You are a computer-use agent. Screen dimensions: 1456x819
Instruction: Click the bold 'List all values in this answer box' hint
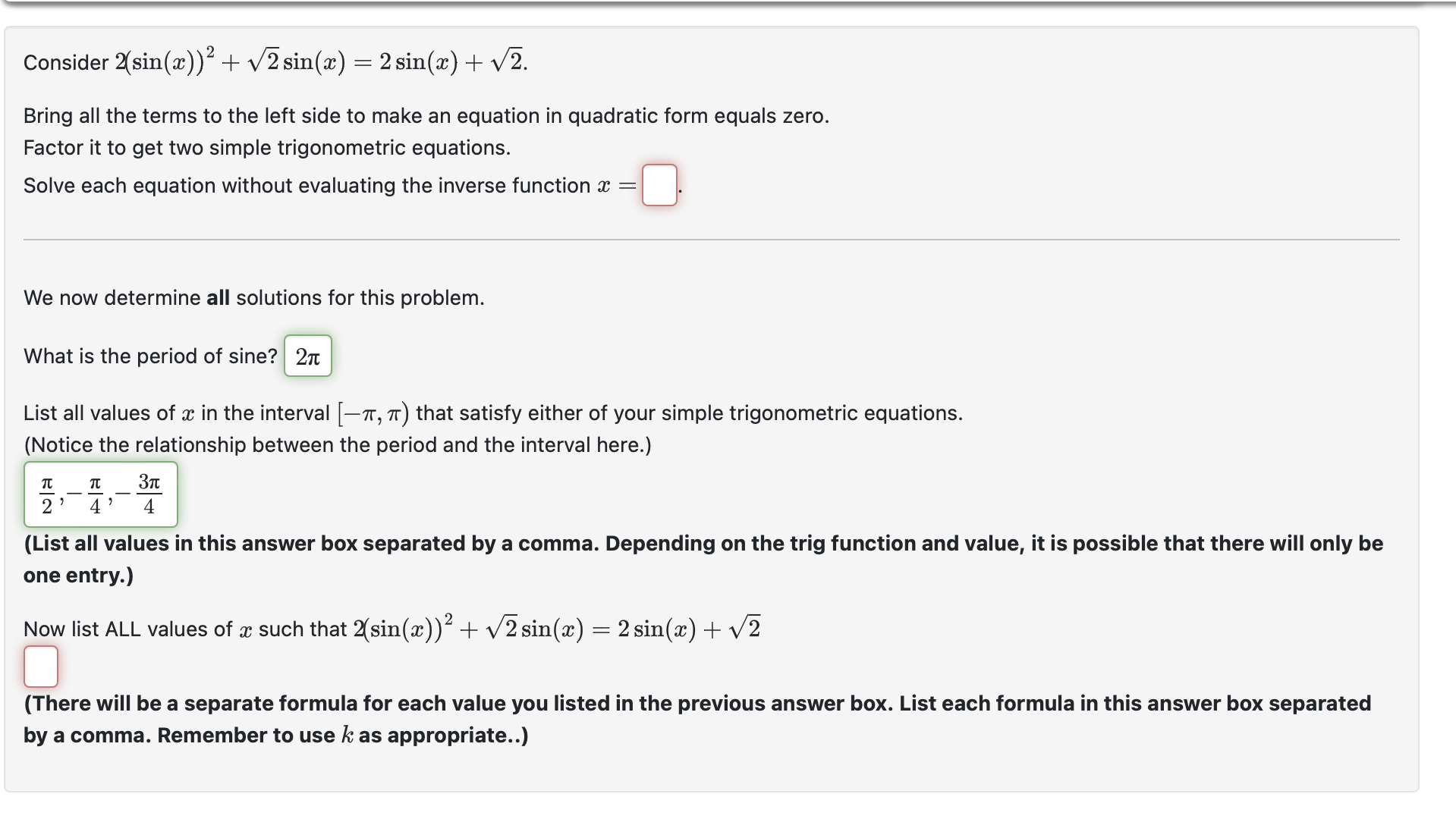pos(703,559)
